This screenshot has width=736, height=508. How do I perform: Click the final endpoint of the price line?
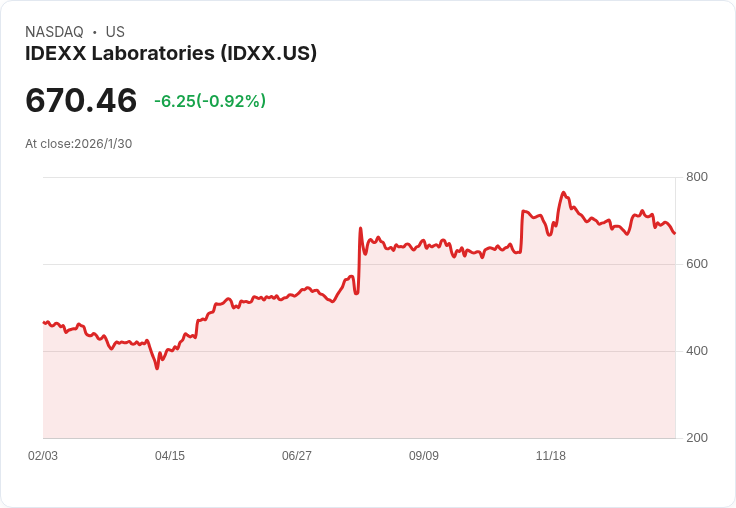click(x=675, y=233)
